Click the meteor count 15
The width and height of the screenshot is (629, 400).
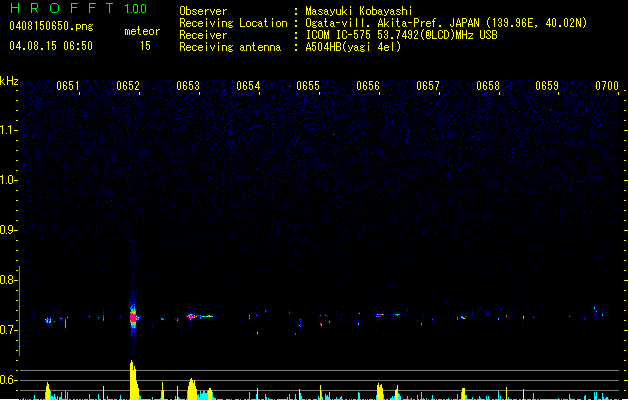145,46
